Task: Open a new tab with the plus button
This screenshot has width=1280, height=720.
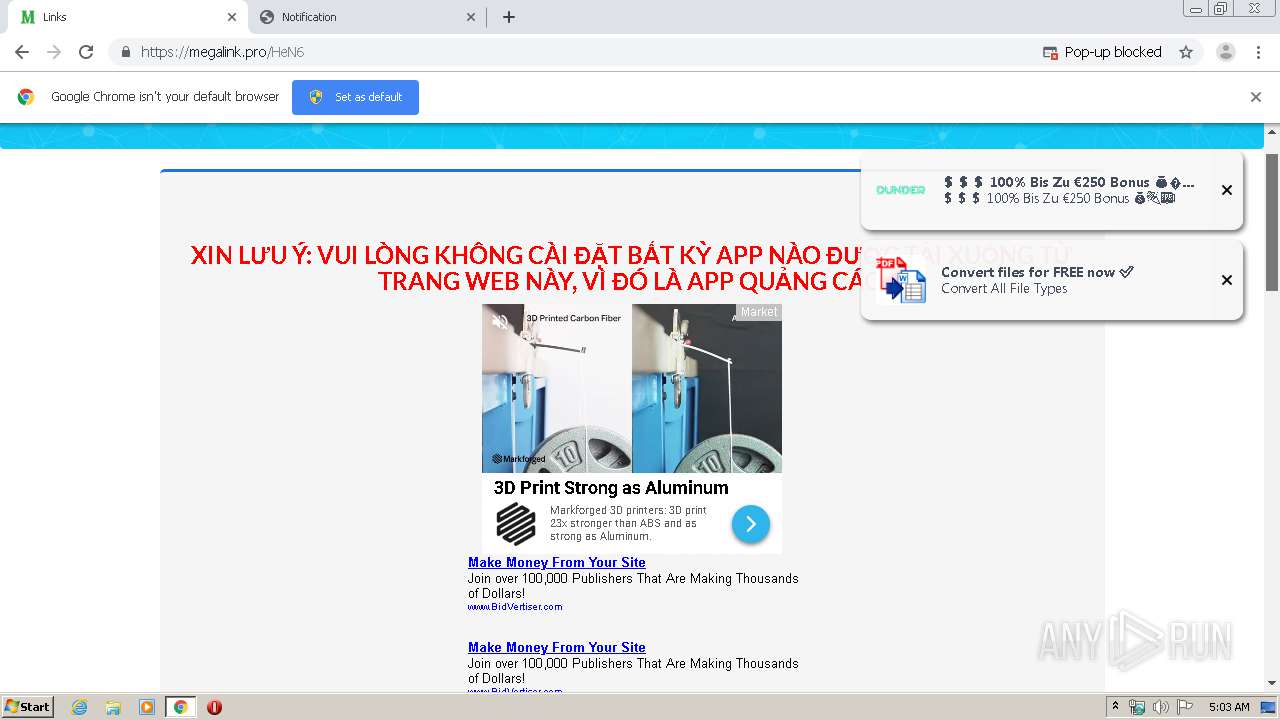Action: tap(509, 17)
